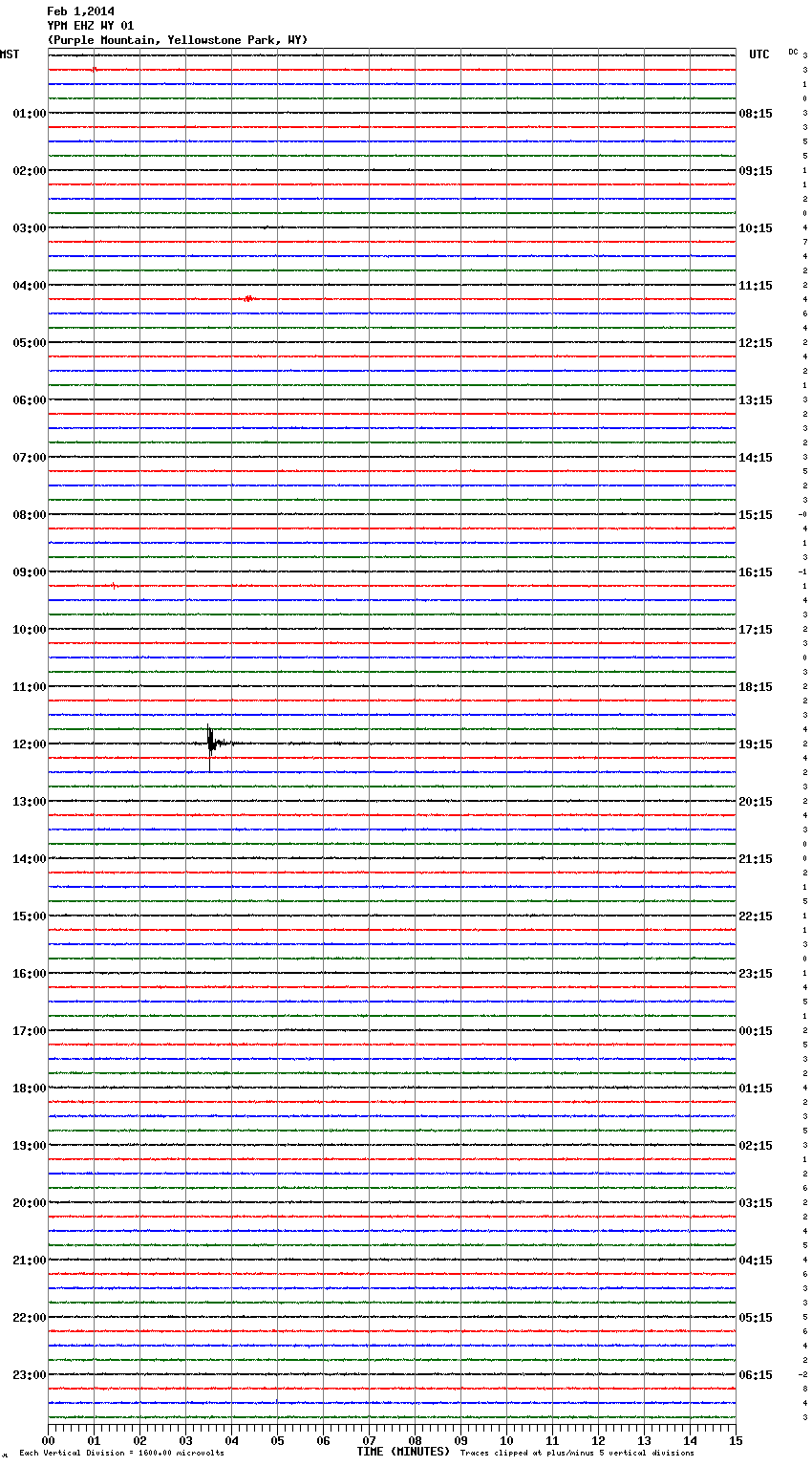Image resolution: width=812 pixels, height=1466 pixels.
Task: Select the 19:15 UTC time label
Action: pos(756,744)
